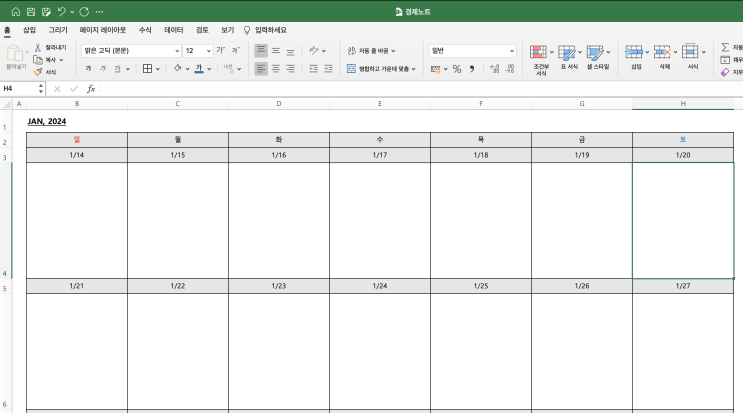Toggle bottom vertical alignment
The height and width of the screenshot is (413, 743).
(290, 51)
